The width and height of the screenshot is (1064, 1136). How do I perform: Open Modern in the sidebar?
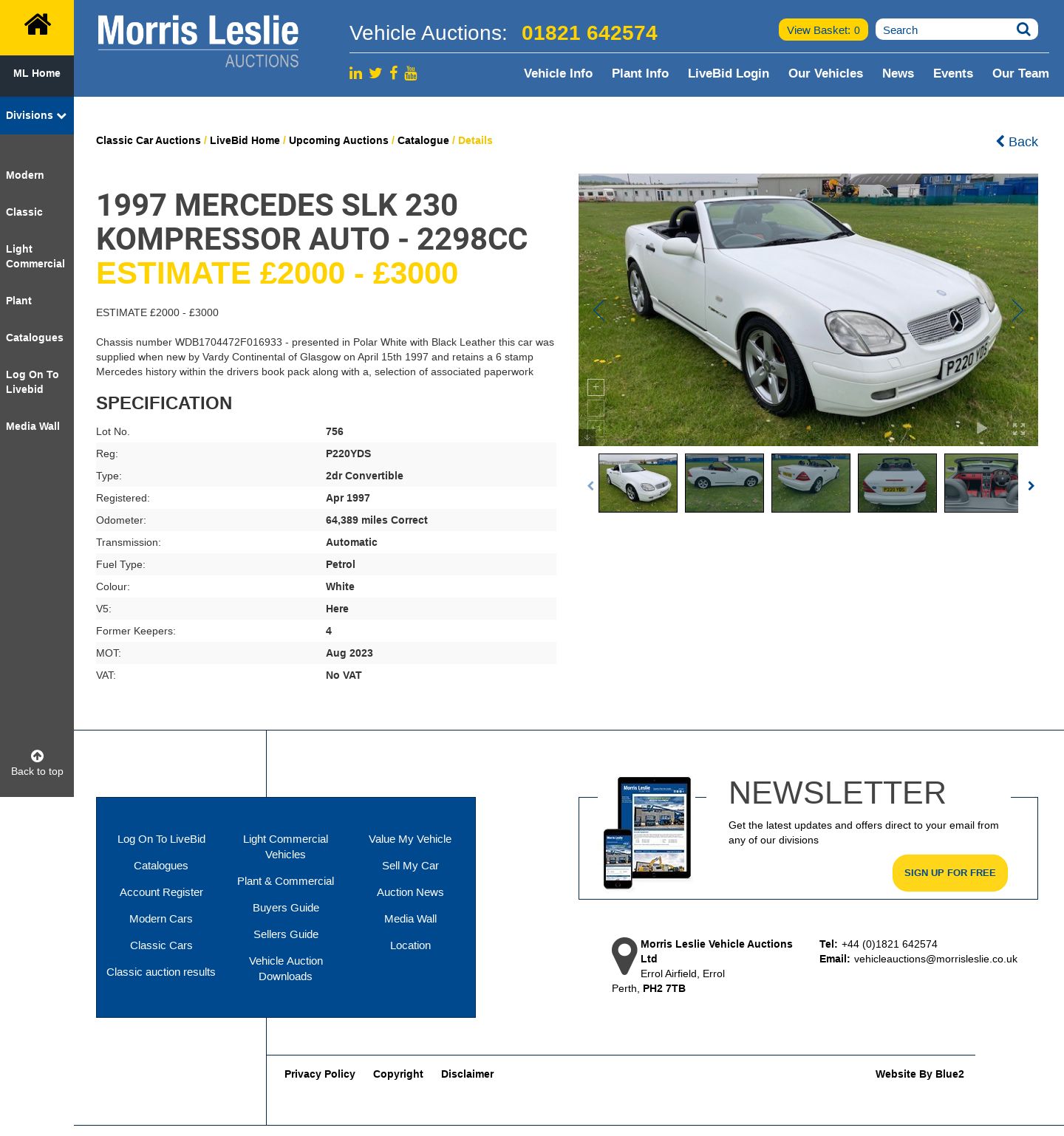(25, 175)
